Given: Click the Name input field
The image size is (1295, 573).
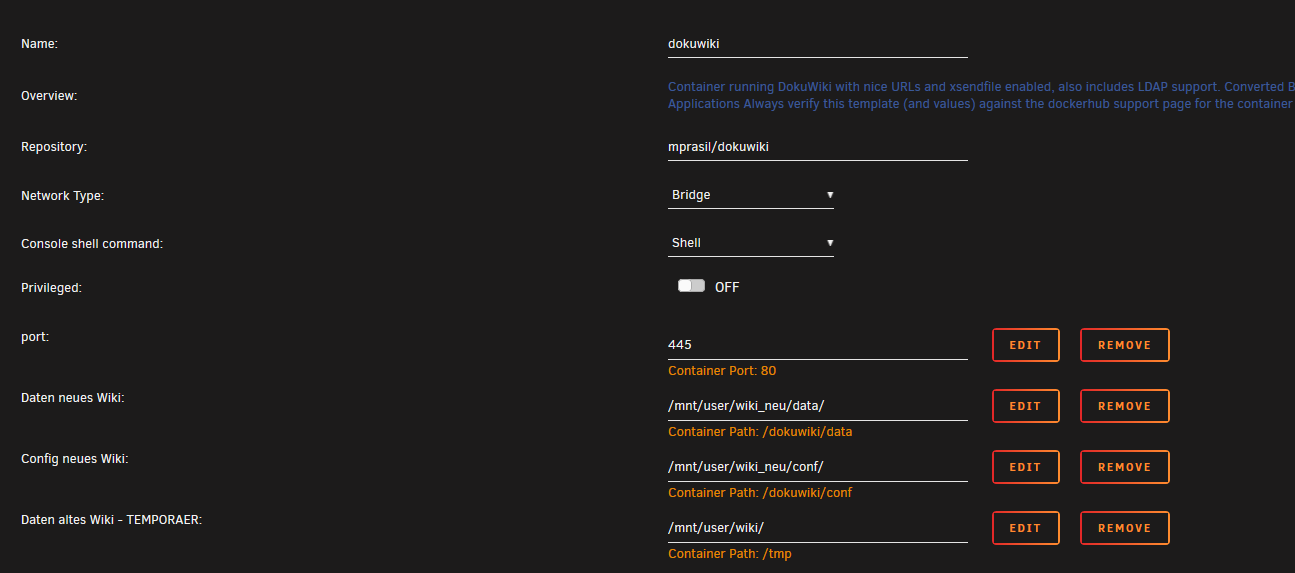Looking at the screenshot, I should tap(818, 44).
